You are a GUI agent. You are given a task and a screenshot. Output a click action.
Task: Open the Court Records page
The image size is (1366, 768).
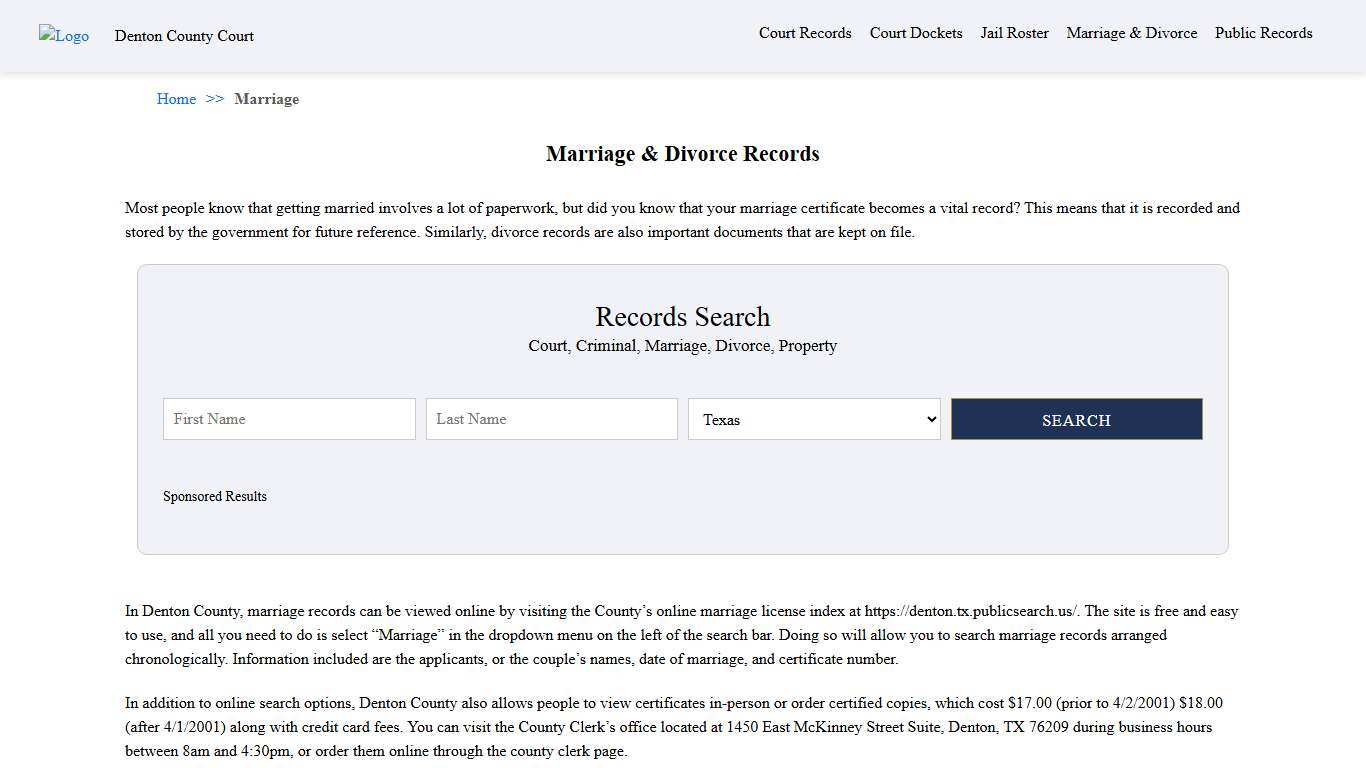tap(805, 33)
